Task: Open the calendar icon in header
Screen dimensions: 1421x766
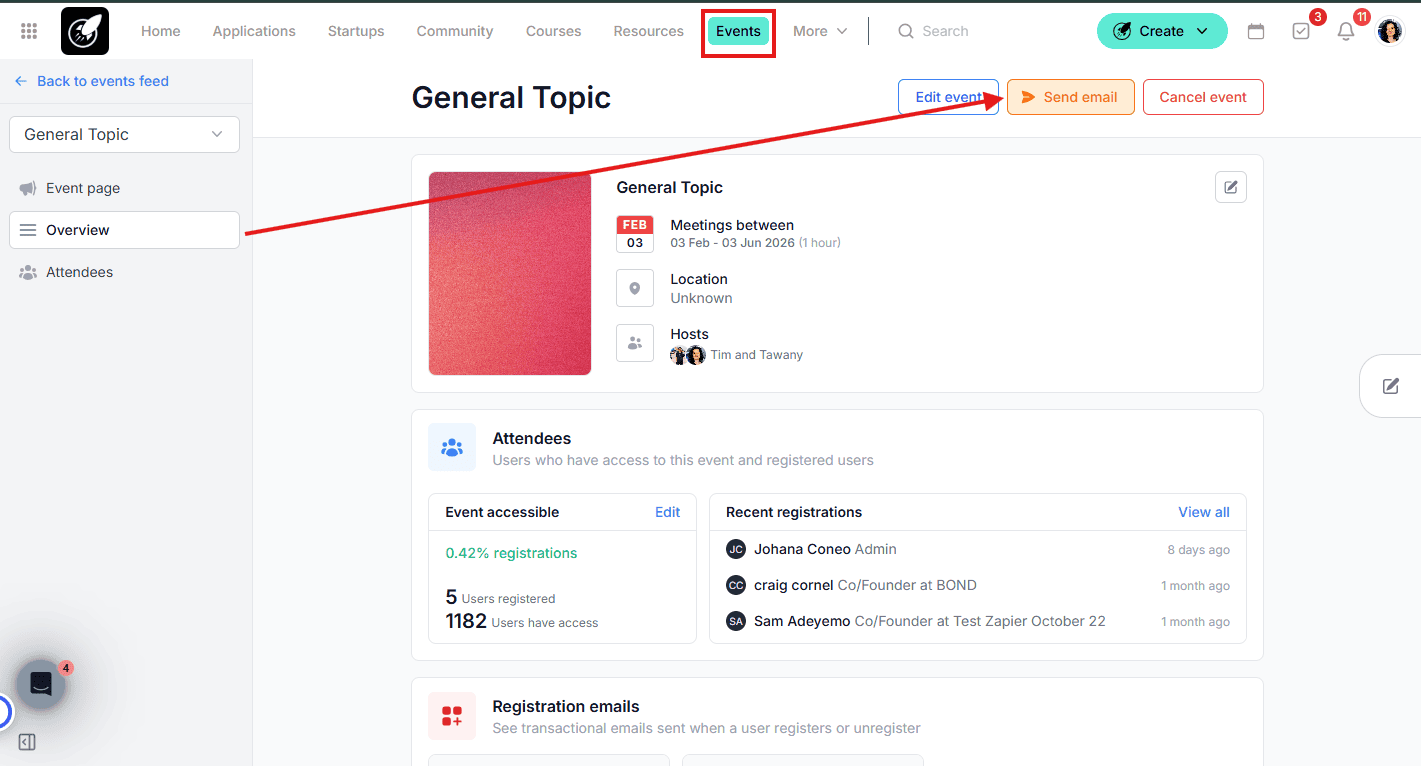Action: click(1256, 31)
